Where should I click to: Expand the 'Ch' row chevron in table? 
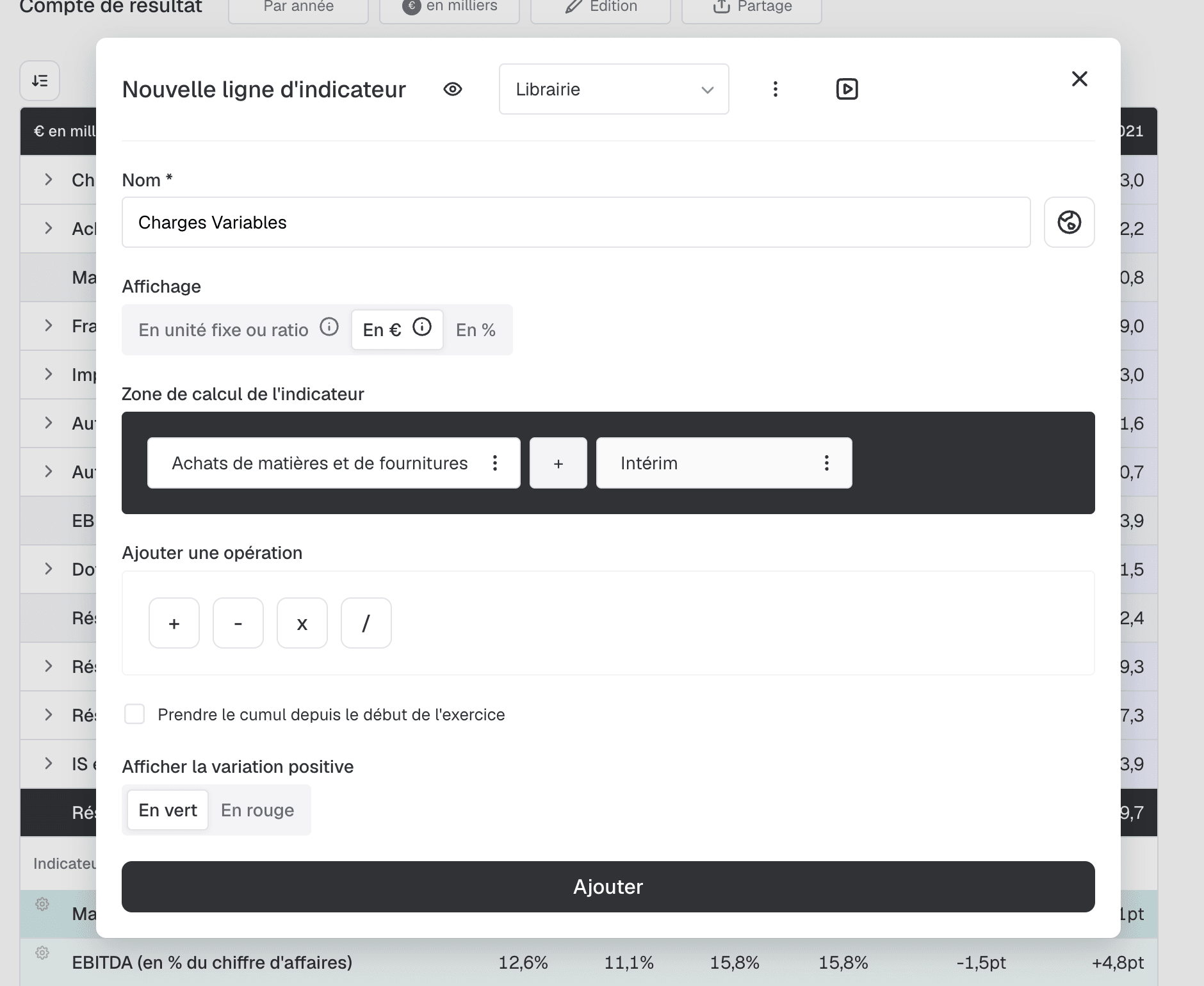[x=49, y=179]
